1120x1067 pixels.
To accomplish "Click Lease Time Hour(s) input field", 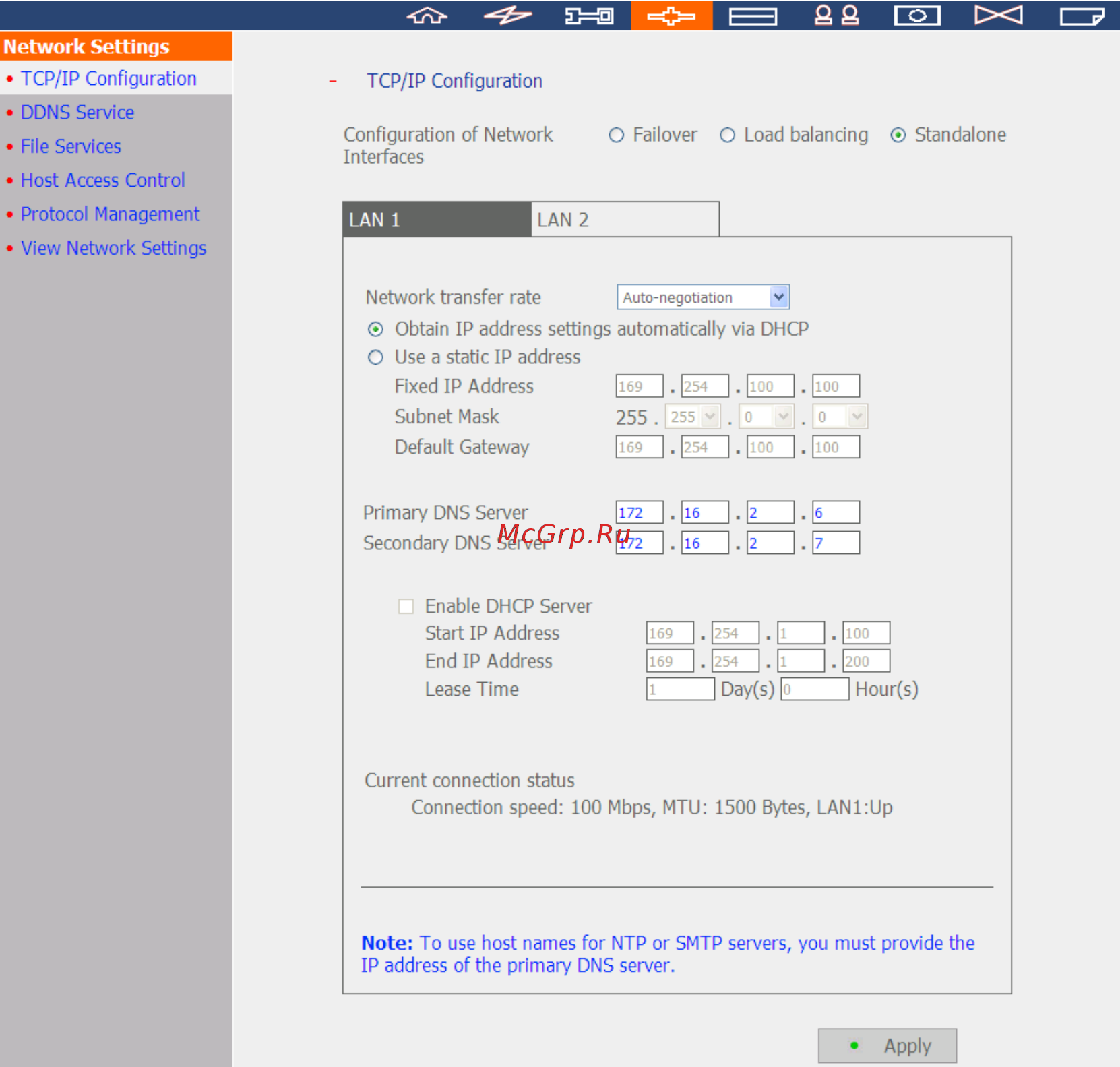I will tap(815, 690).
